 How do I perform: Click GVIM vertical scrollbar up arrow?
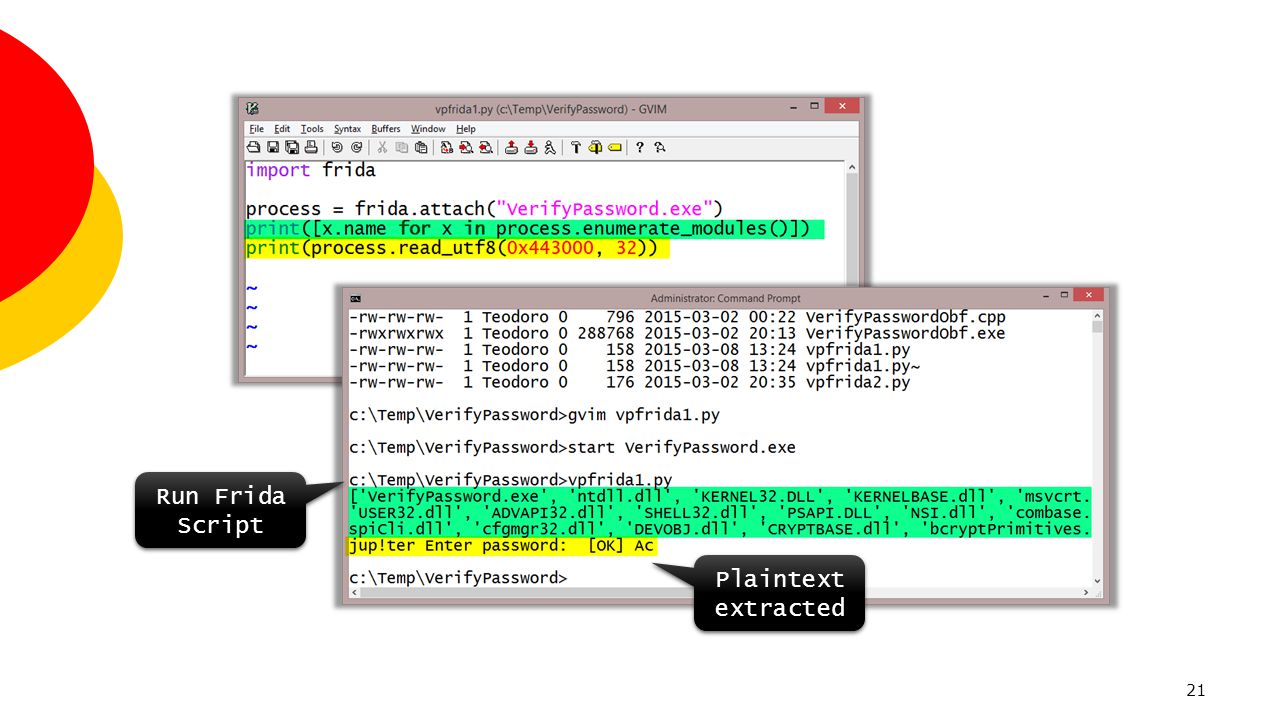[851, 168]
